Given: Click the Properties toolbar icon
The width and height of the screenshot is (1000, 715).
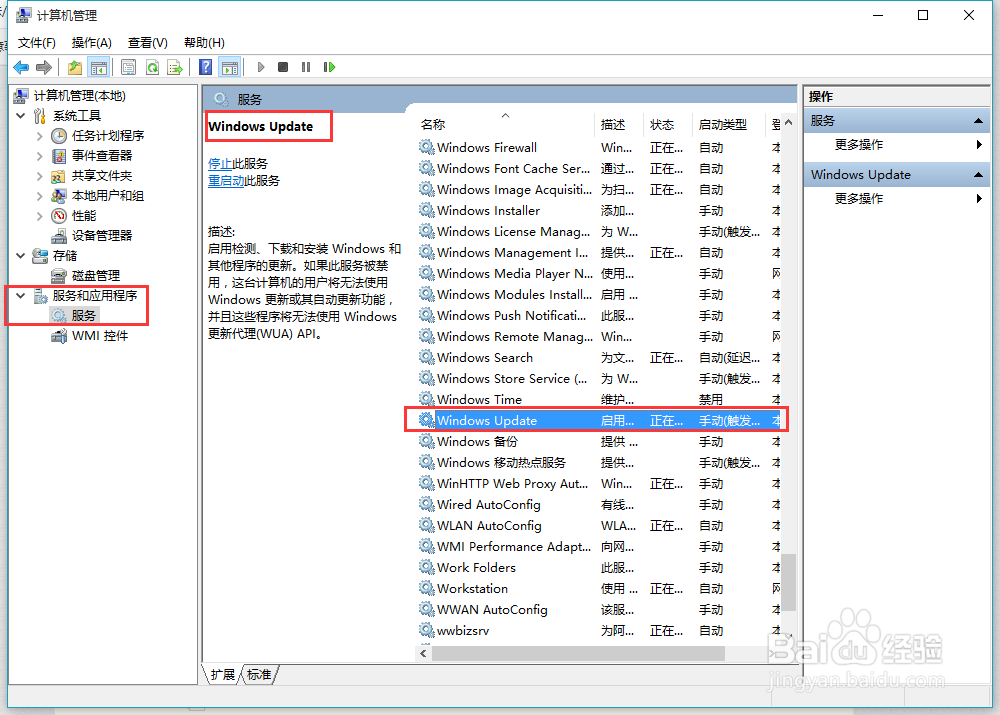Looking at the screenshot, I should 128,67.
